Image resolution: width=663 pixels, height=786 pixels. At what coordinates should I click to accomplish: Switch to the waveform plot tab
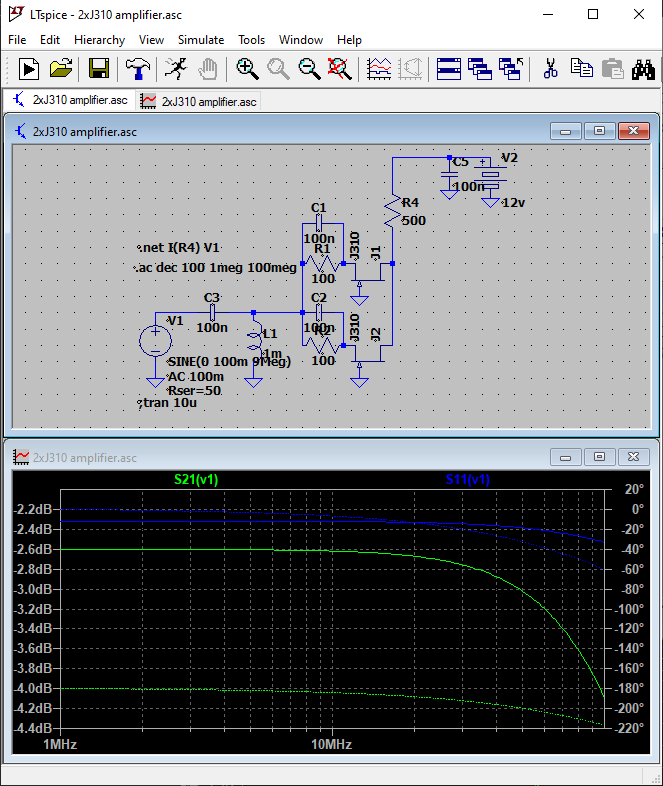tap(198, 101)
